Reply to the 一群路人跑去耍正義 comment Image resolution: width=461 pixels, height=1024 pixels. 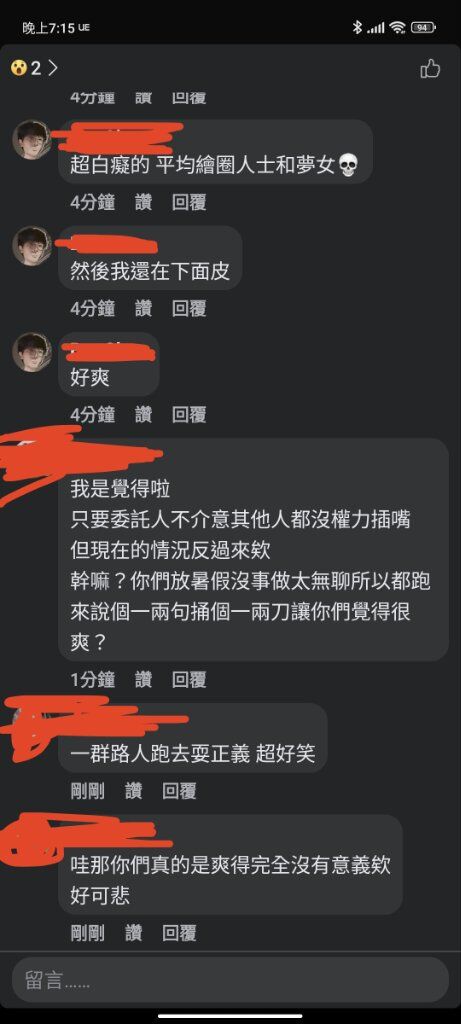tap(180, 792)
